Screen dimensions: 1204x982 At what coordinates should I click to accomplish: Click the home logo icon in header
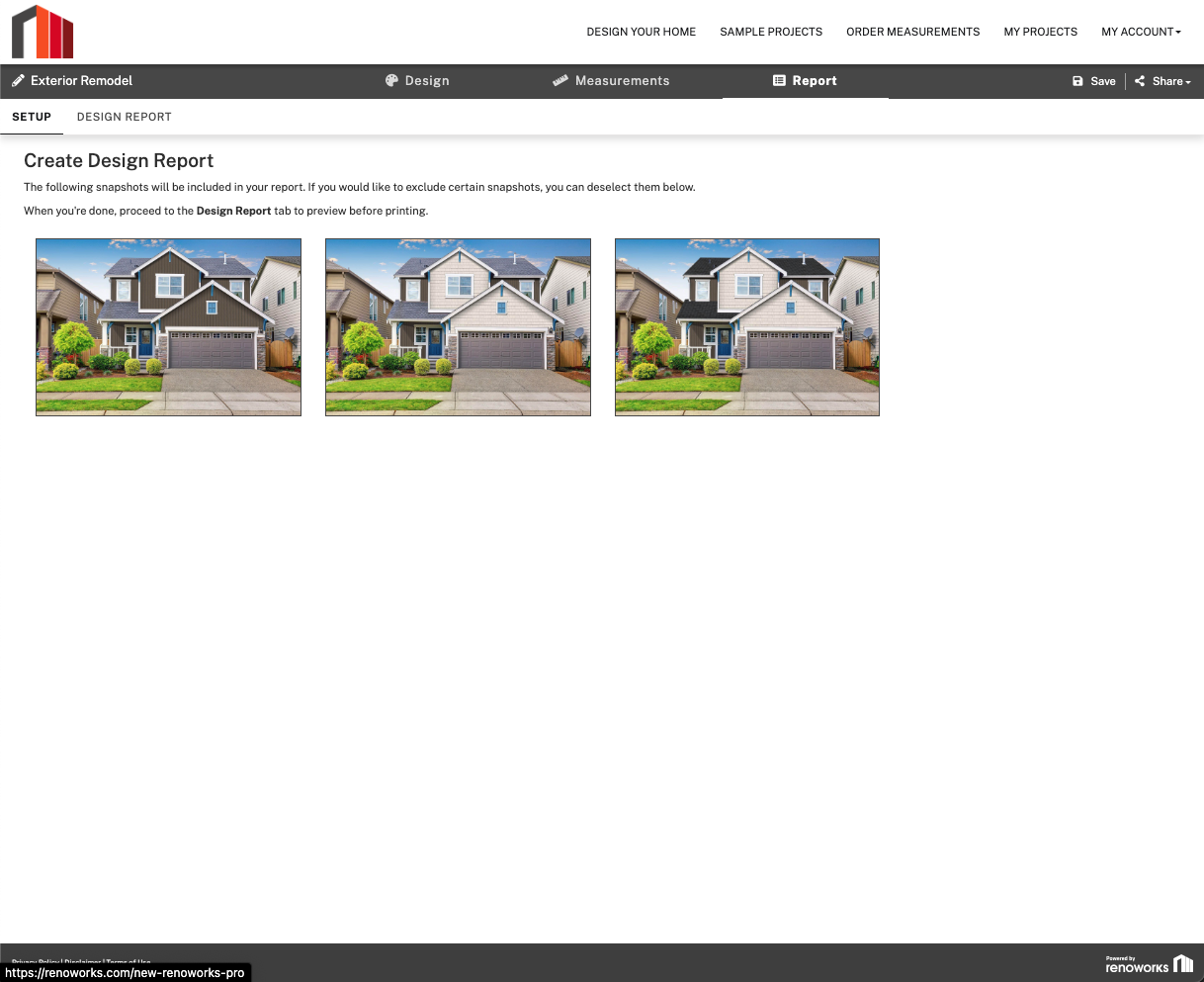[43, 32]
